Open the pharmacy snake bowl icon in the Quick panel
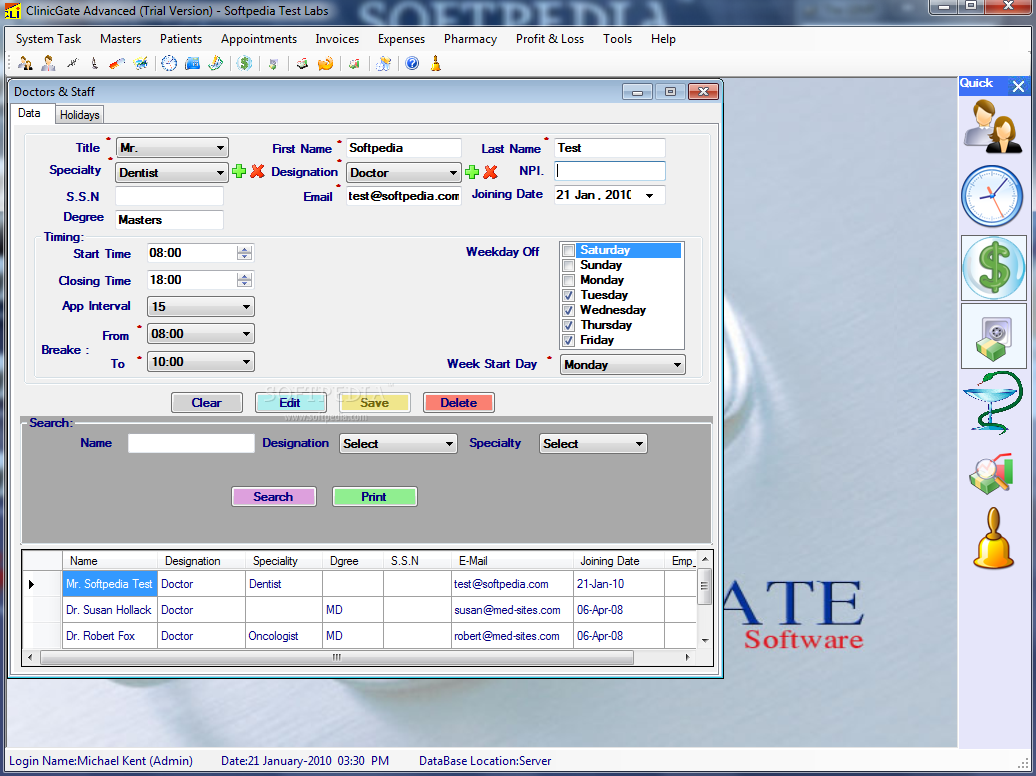The height and width of the screenshot is (776, 1036). (993, 403)
